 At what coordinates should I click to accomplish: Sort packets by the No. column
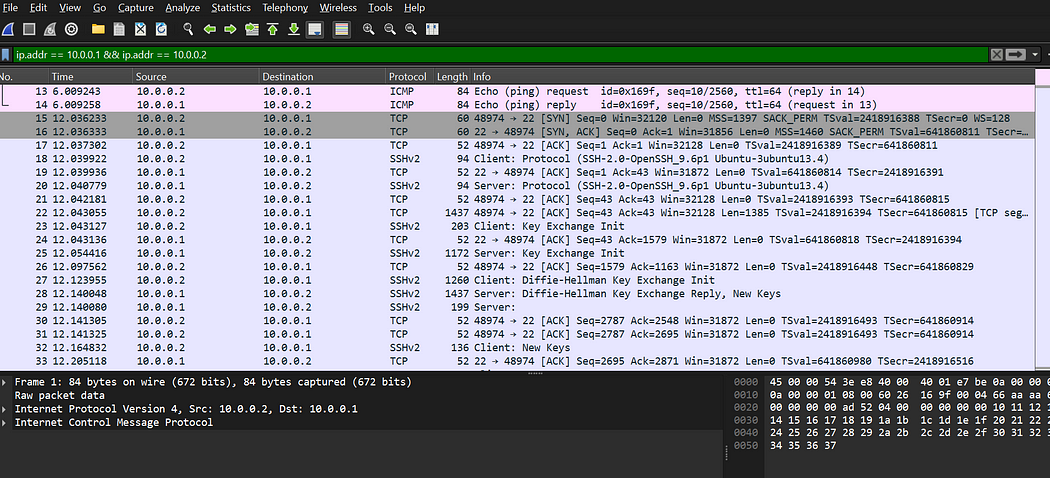click(24, 76)
